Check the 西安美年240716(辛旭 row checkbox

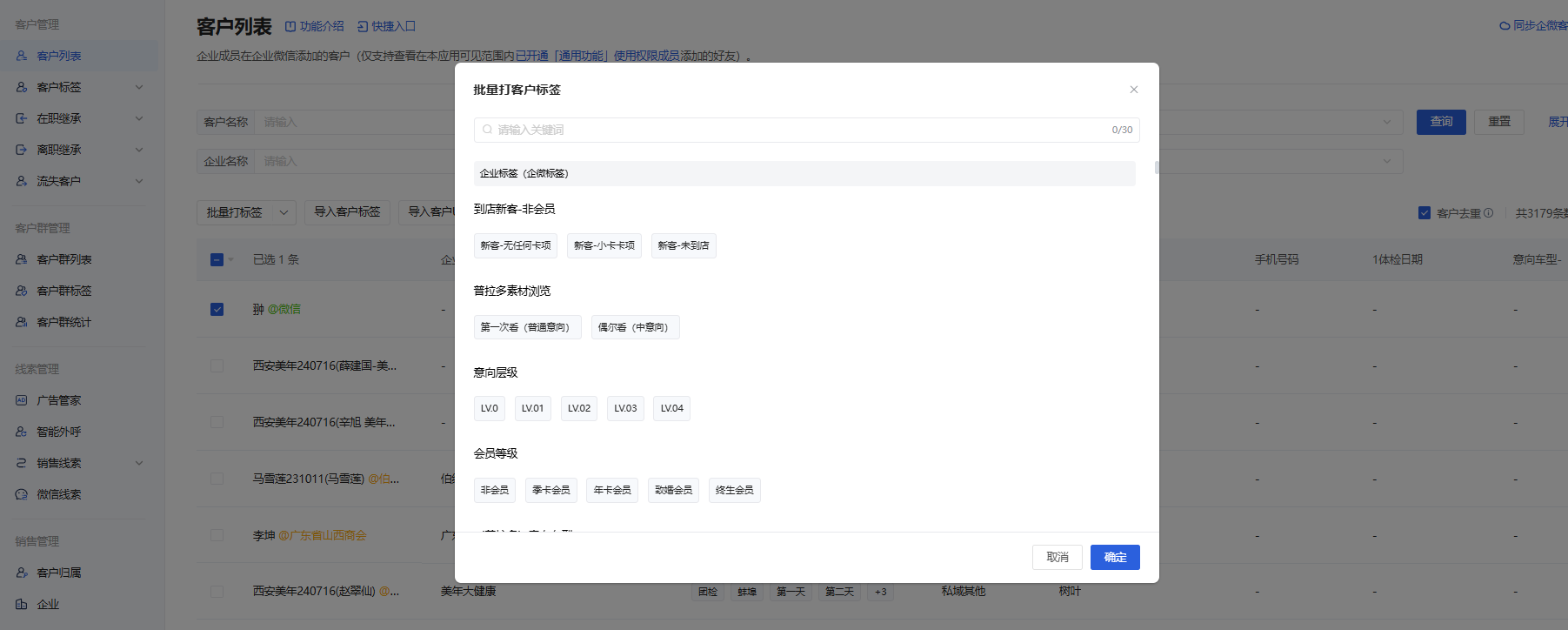(x=217, y=422)
